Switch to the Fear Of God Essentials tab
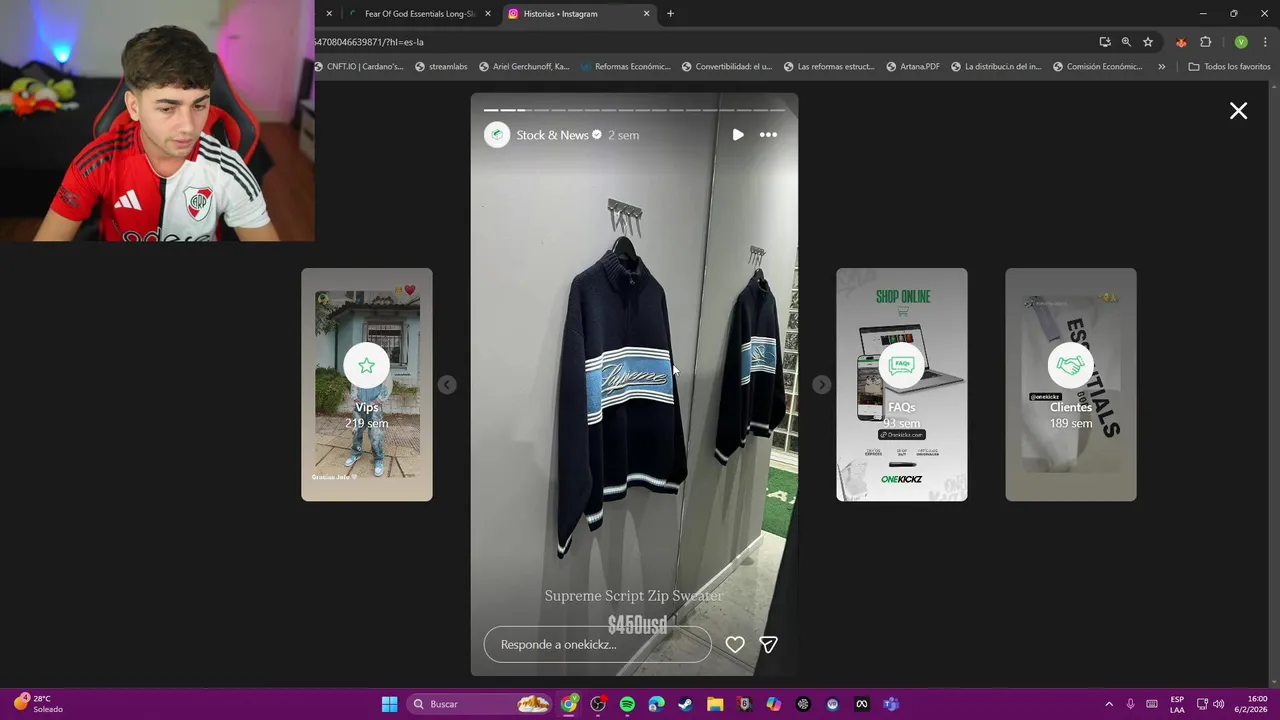 click(418, 14)
